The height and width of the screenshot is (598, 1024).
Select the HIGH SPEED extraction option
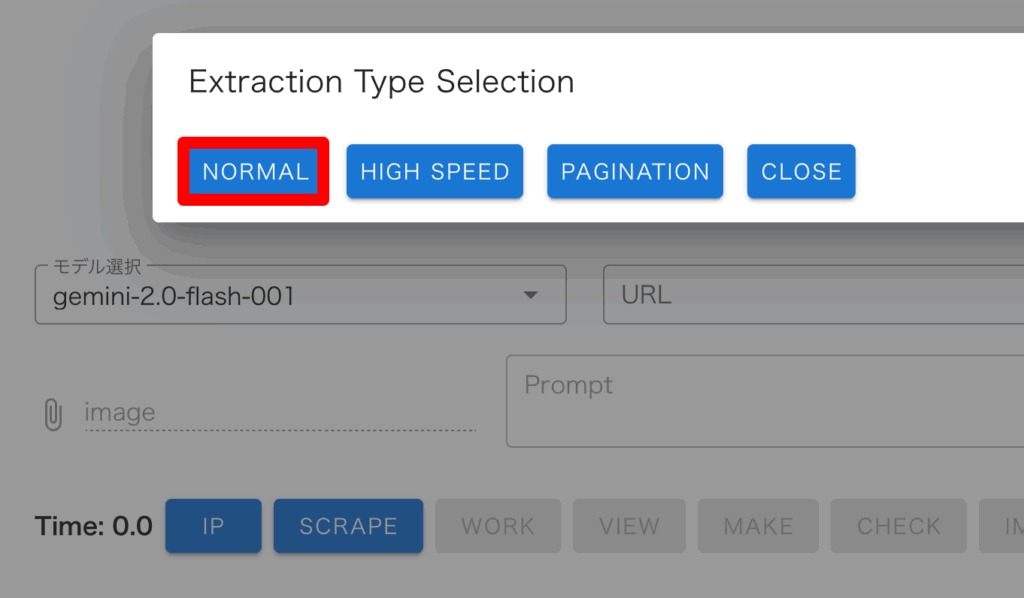(x=434, y=172)
